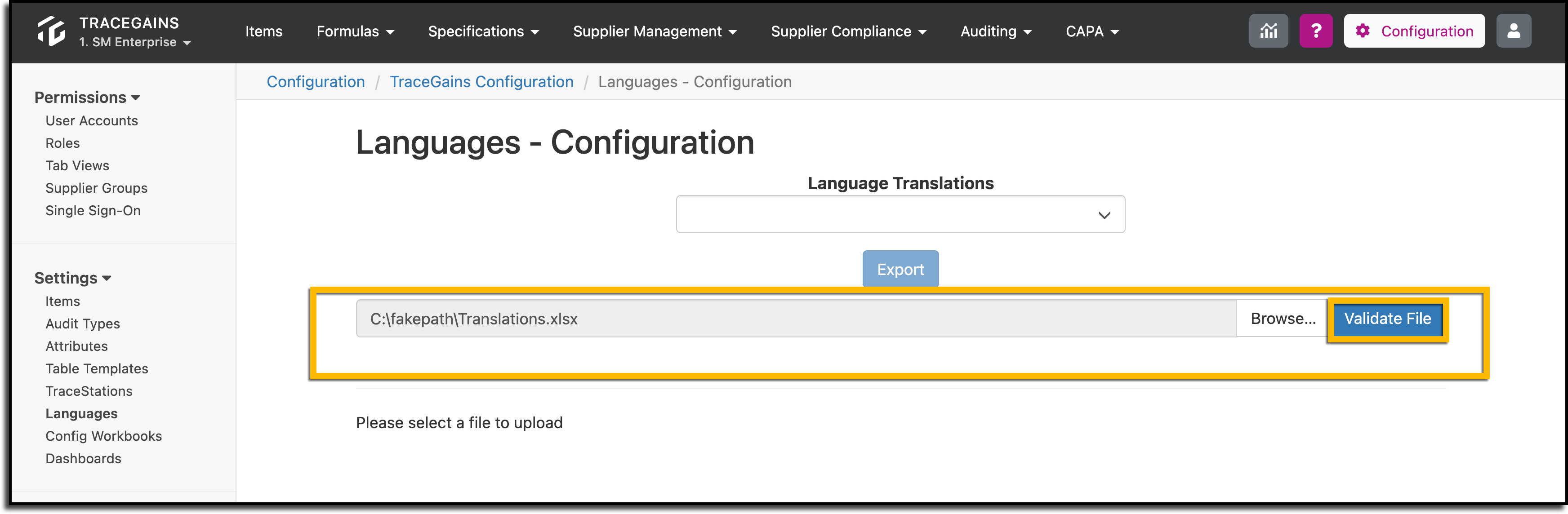Select Config Workbooks in the sidebar
Screen dimensions: 1568x514
(x=103, y=436)
